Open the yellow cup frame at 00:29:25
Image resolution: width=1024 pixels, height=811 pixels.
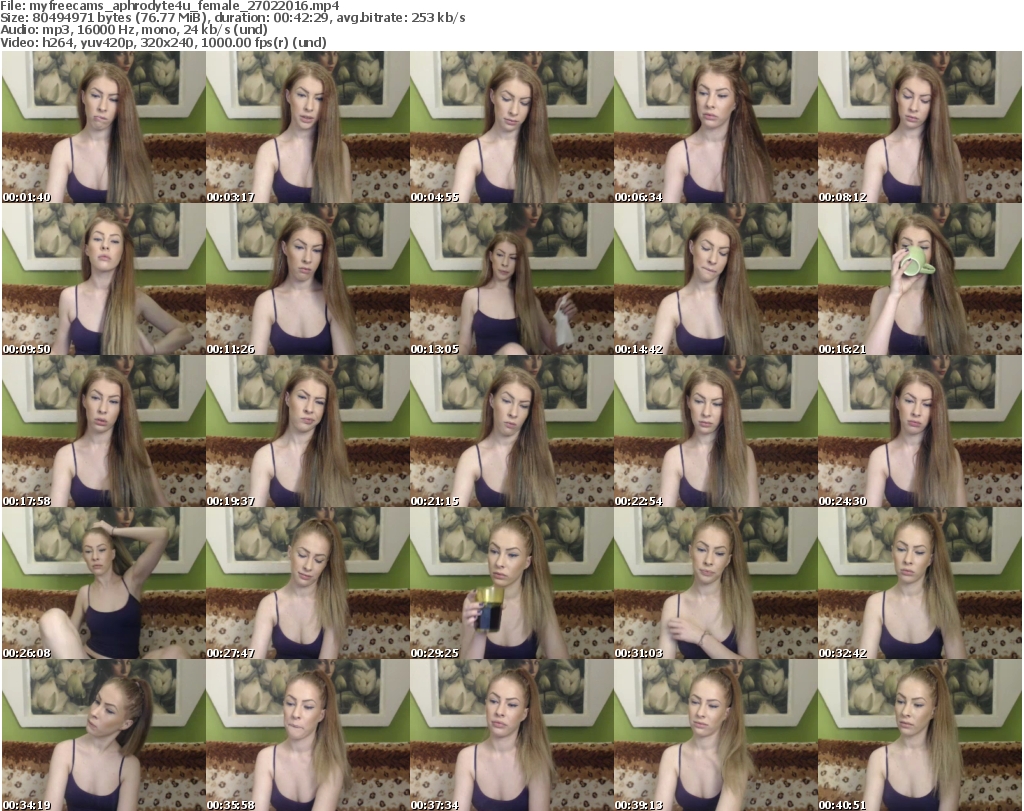510,583
